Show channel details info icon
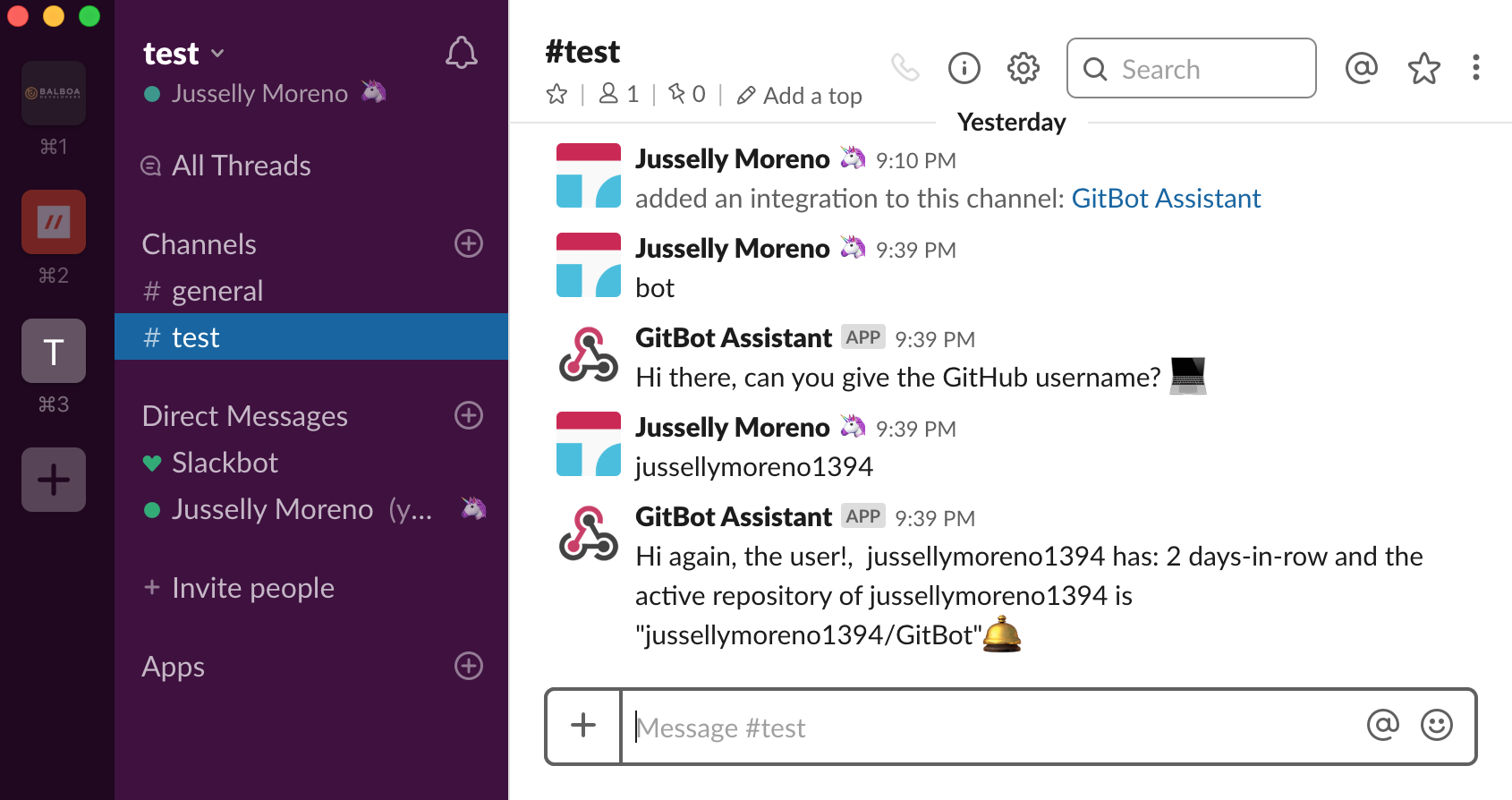Viewport: 1512px width, 800px height. 964,68
